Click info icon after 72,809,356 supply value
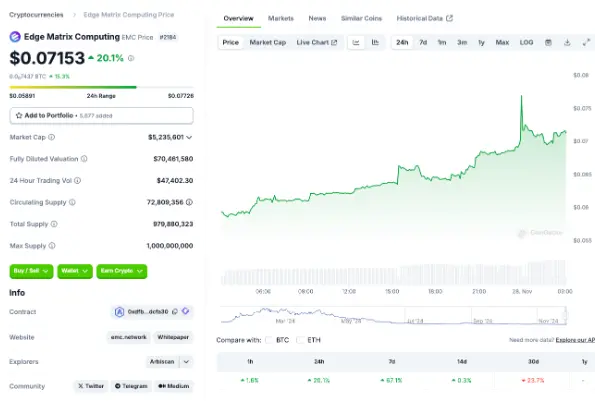This screenshot has height=401, width=595. [x=189, y=202]
